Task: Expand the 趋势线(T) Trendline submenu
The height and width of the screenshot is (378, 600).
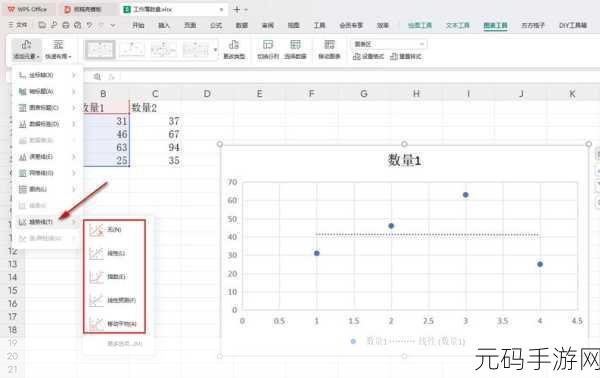Action: pyautogui.click(x=47, y=222)
